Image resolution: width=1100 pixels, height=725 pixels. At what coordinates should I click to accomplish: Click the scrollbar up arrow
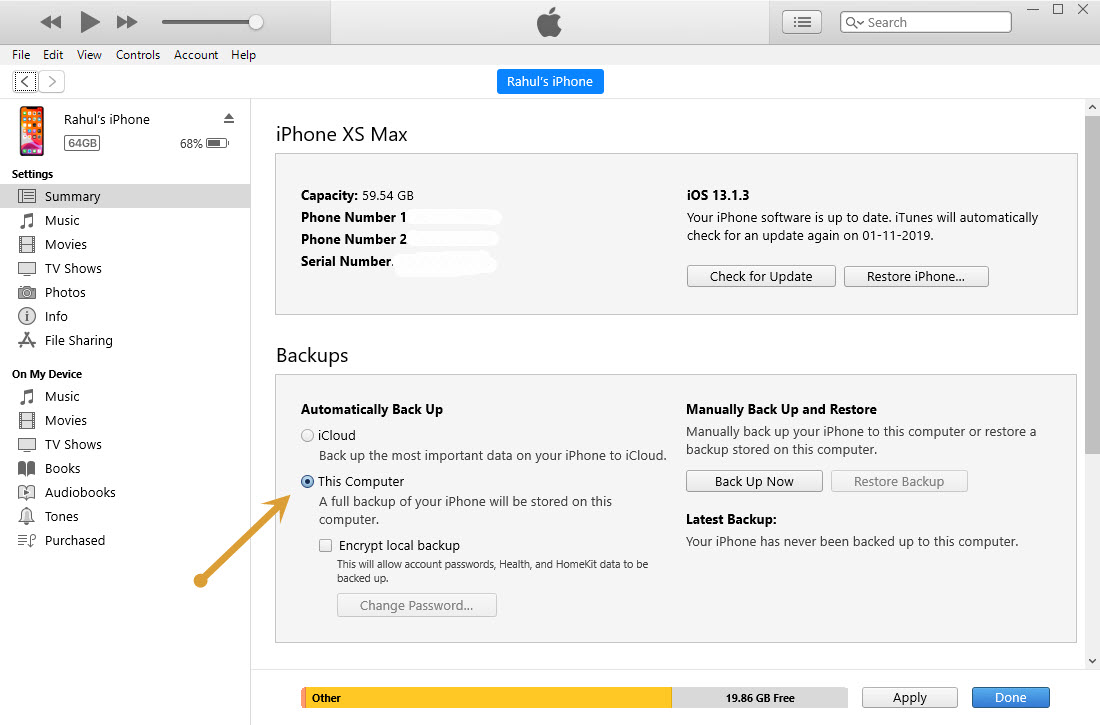click(x=1092, y=107)
